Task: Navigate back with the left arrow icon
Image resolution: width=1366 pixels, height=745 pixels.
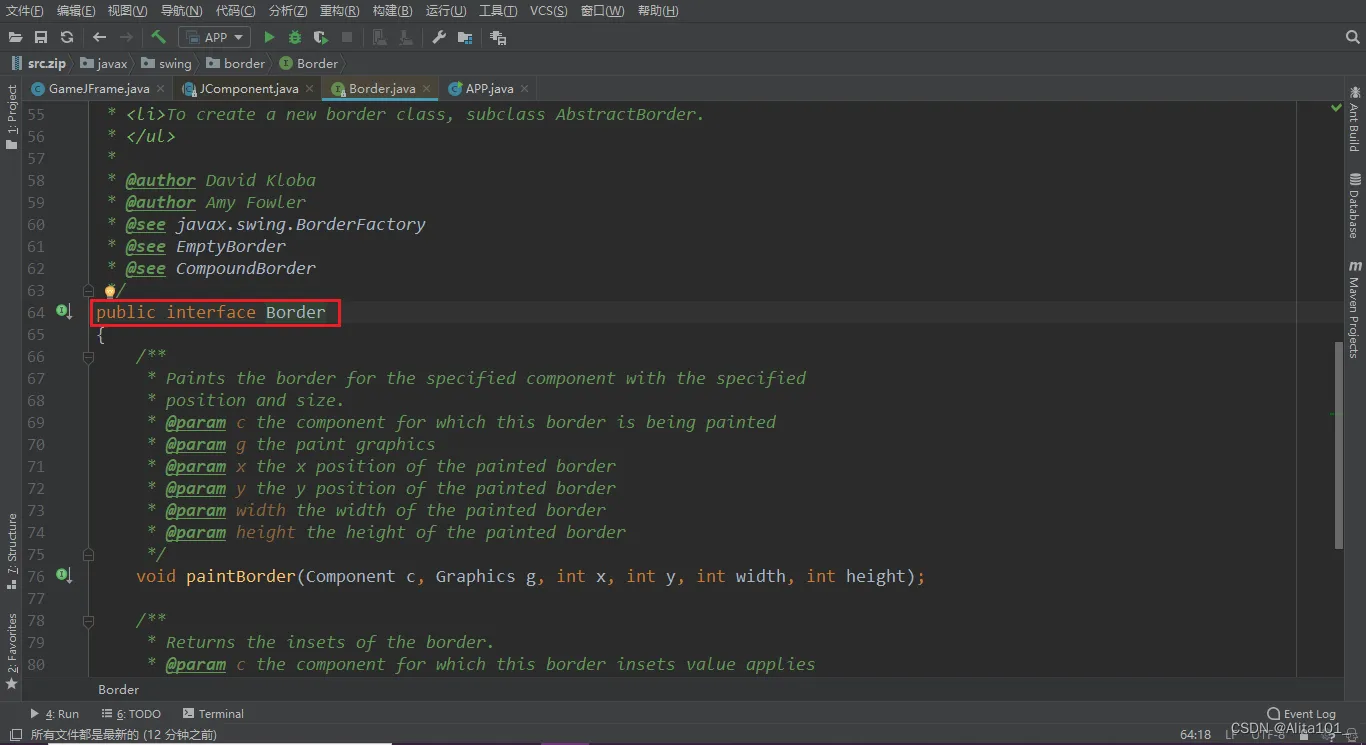Action: 99,37
